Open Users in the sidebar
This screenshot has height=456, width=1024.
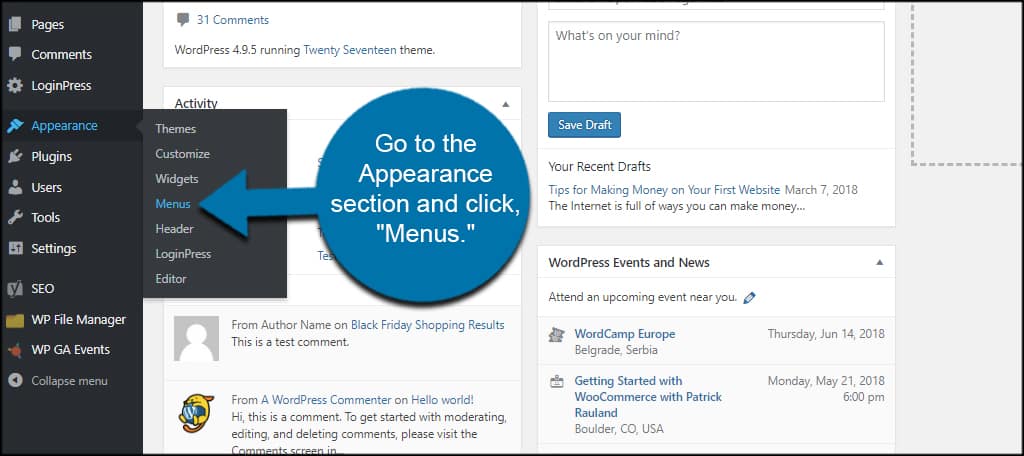[46, 187]
